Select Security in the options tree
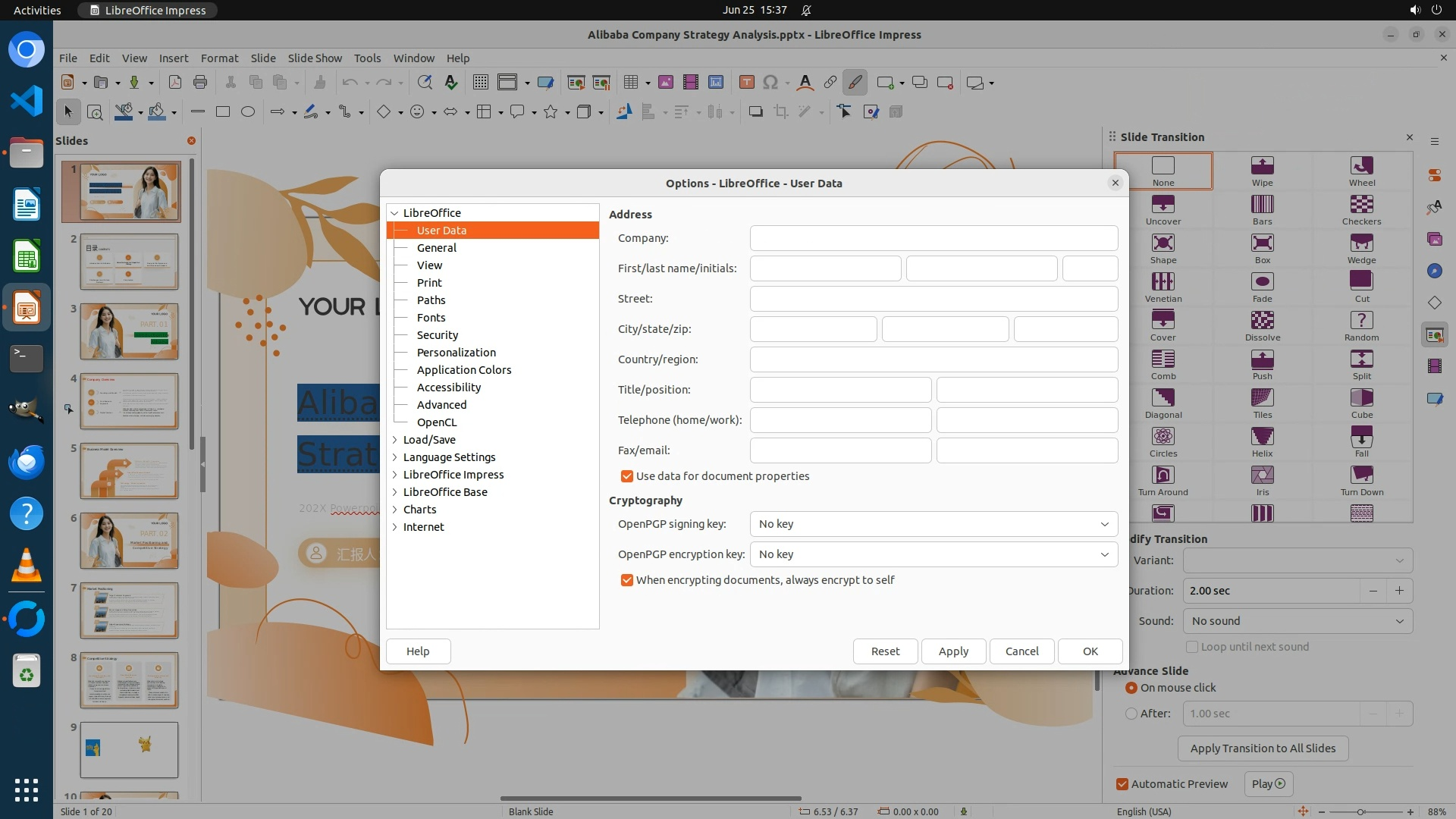The image size is (1456, 819). click(x=437, y=335)
